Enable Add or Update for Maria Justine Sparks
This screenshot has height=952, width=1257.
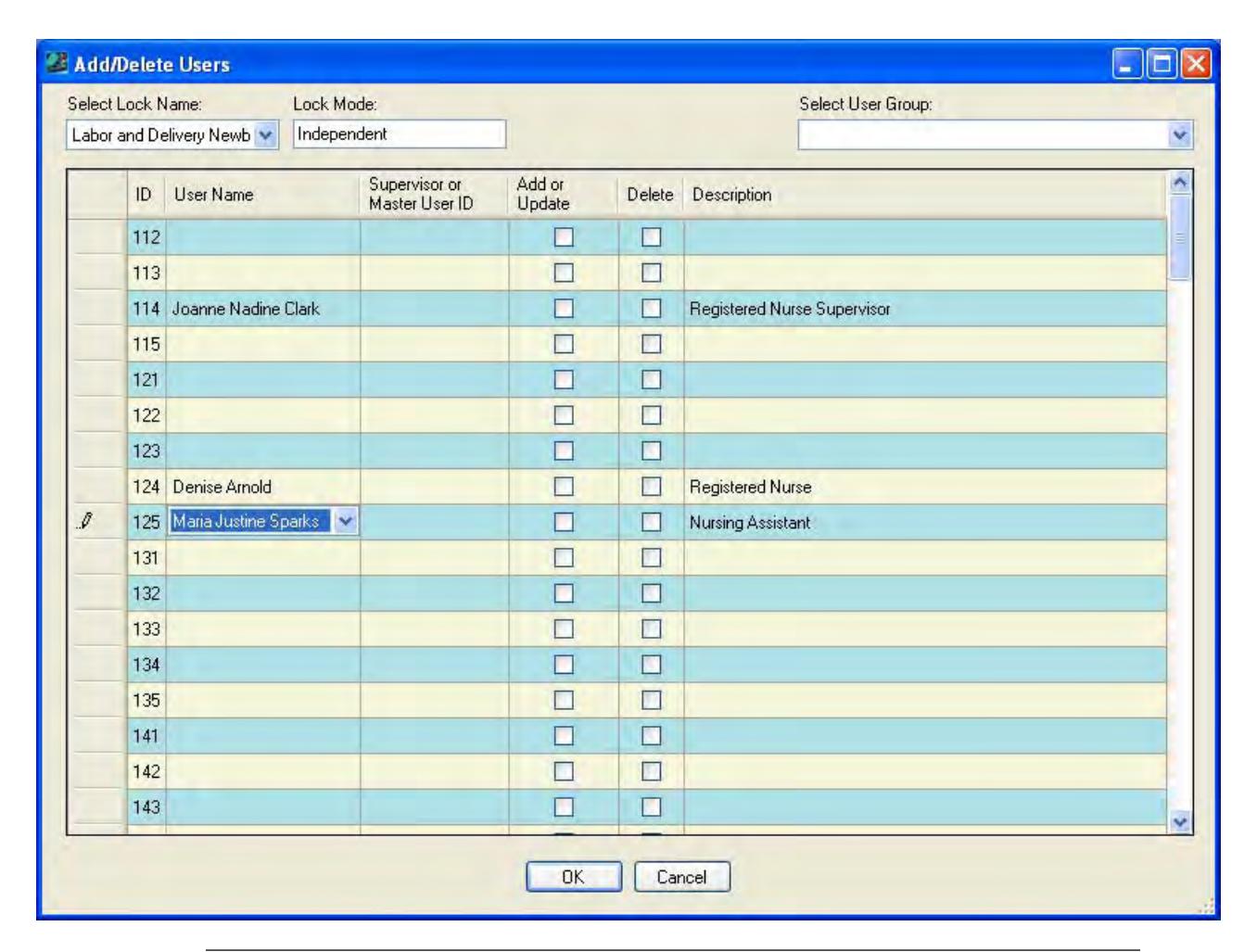564,522
